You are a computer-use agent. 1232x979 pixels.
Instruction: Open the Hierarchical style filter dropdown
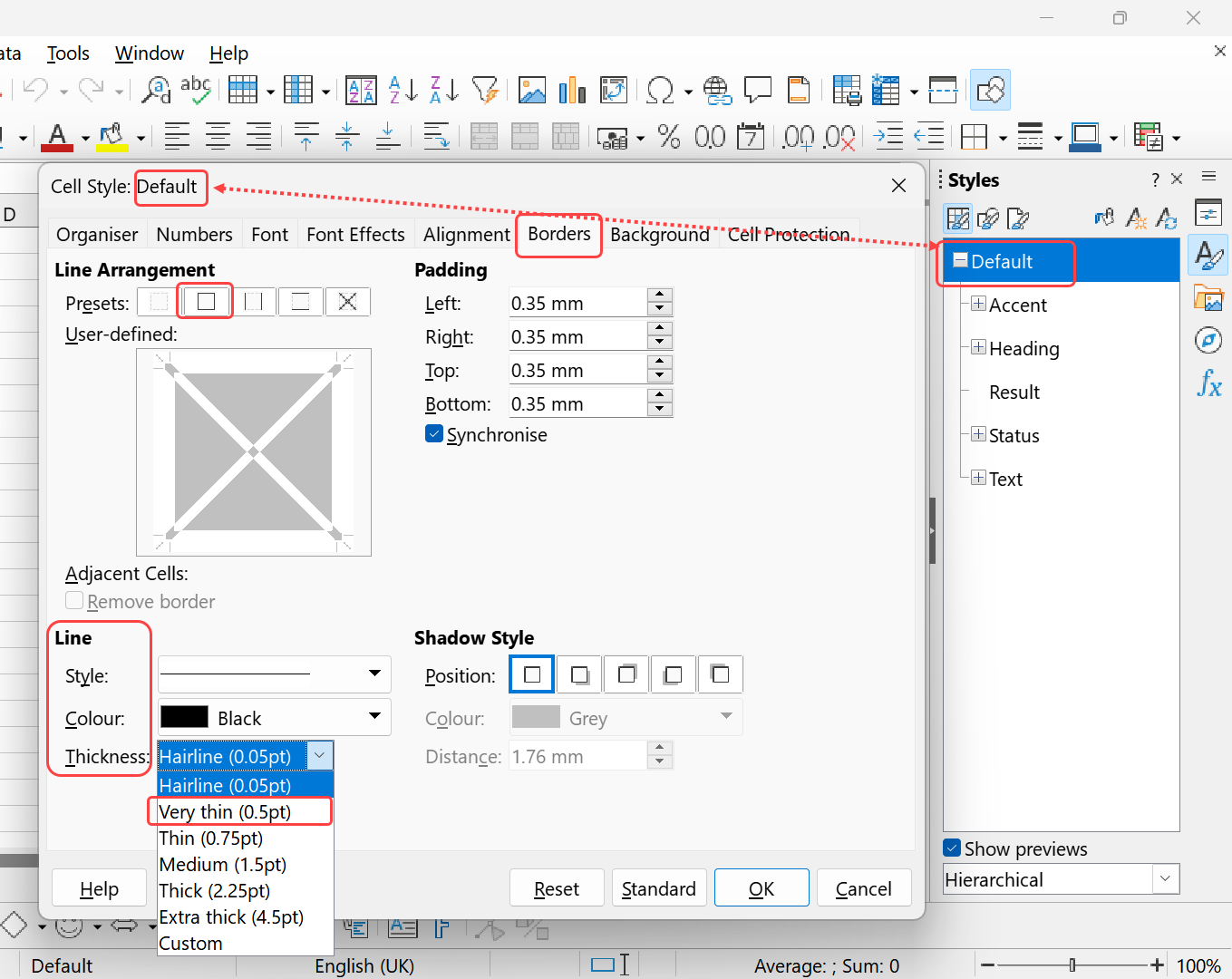(x=1062, y=878)
